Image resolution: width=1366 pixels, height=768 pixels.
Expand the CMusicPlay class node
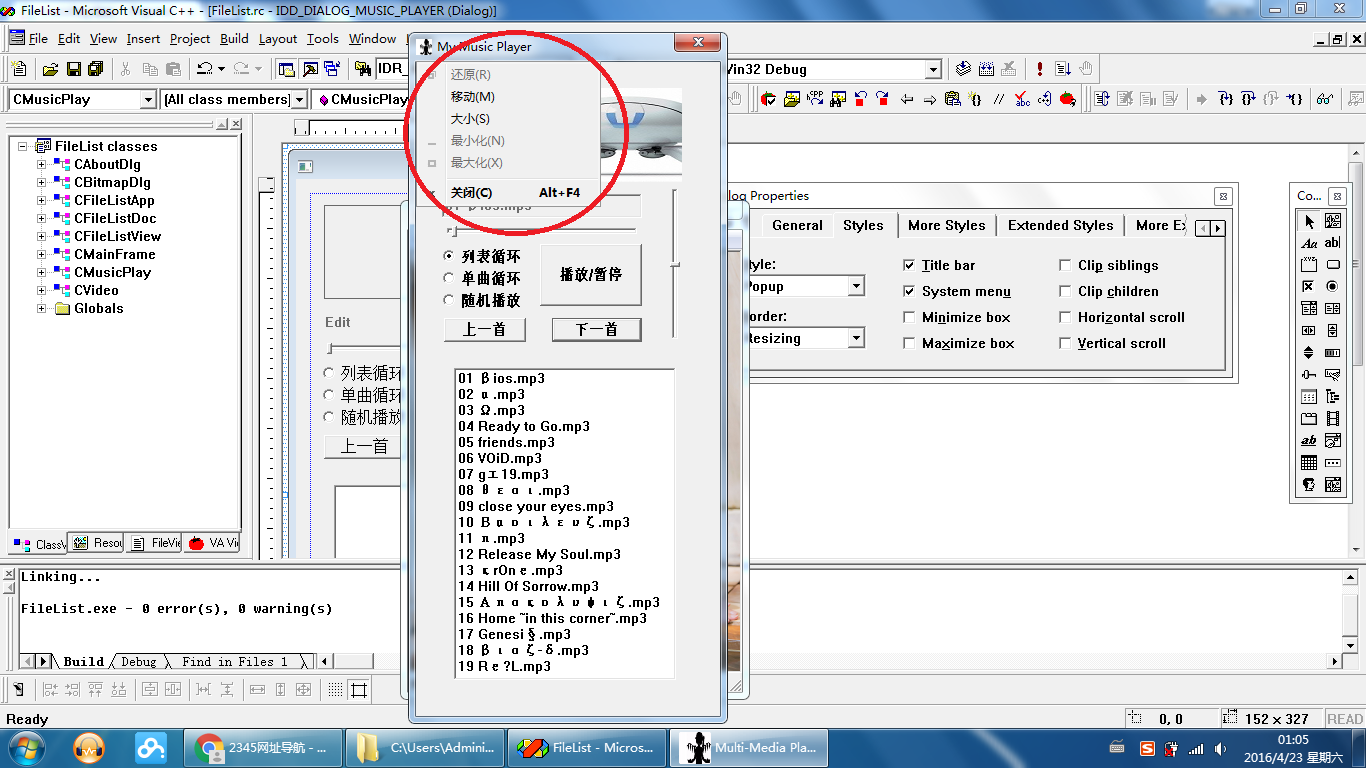42,272
